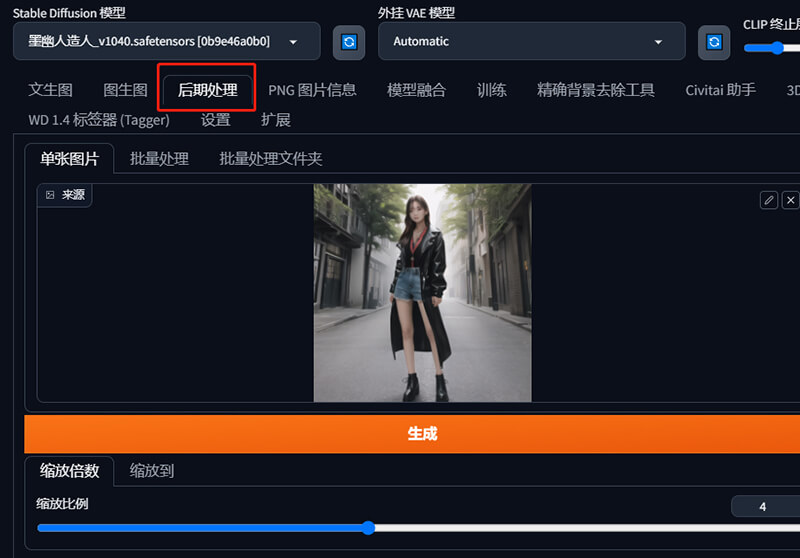Expand the 外挂 VAE 模型 Automatic dropdown

coord(531,42)
